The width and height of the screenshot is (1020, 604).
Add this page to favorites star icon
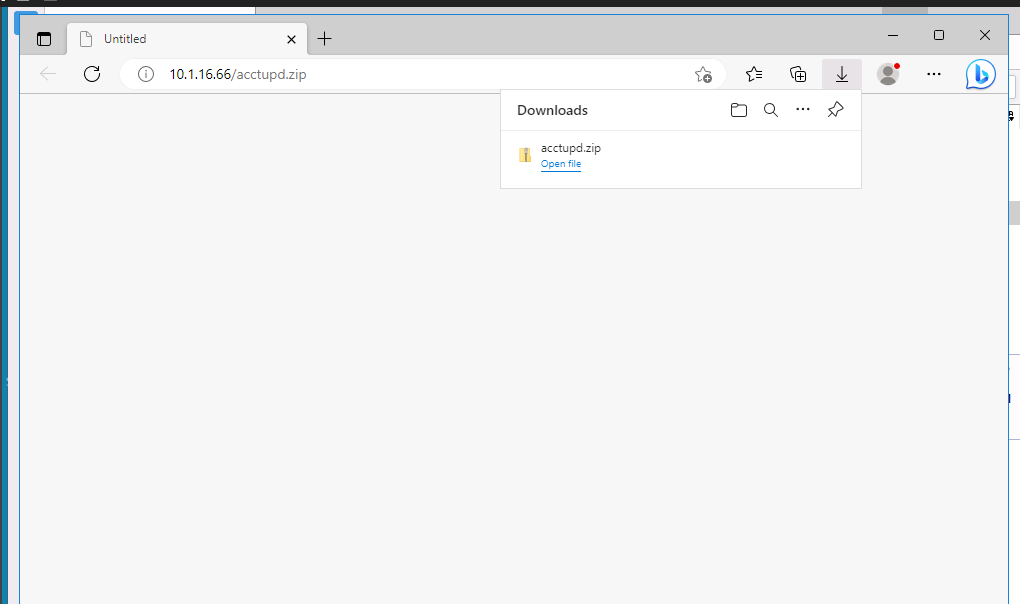click(703, 75)
